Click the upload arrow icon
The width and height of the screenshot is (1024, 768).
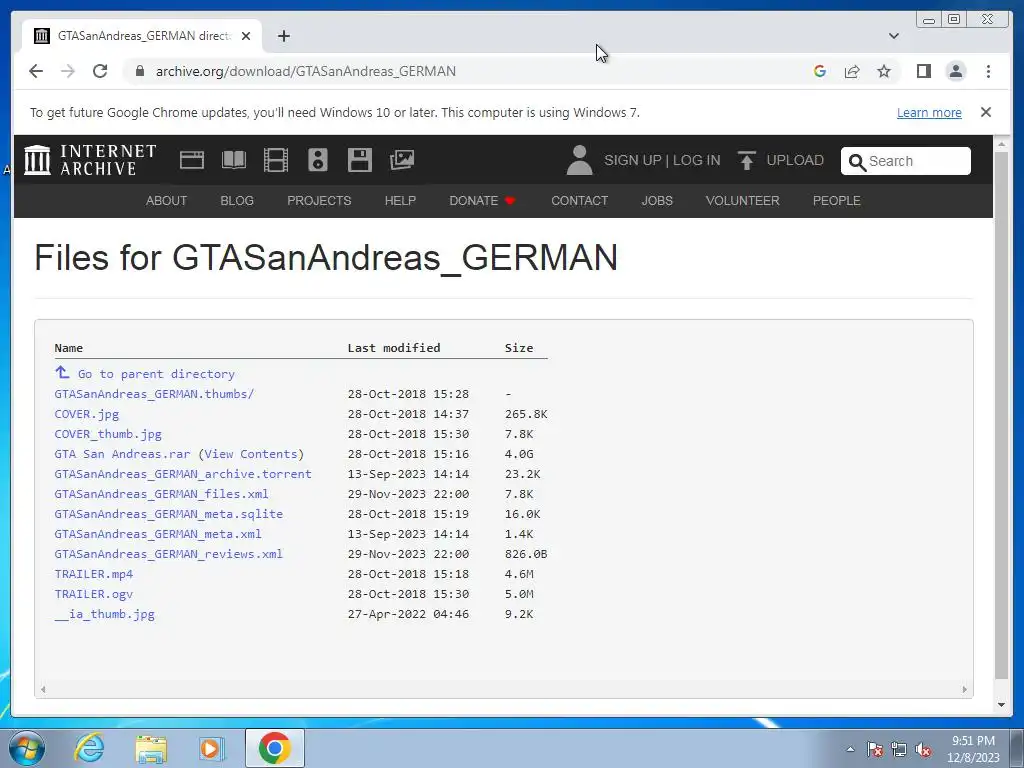(x=746, y=160)
